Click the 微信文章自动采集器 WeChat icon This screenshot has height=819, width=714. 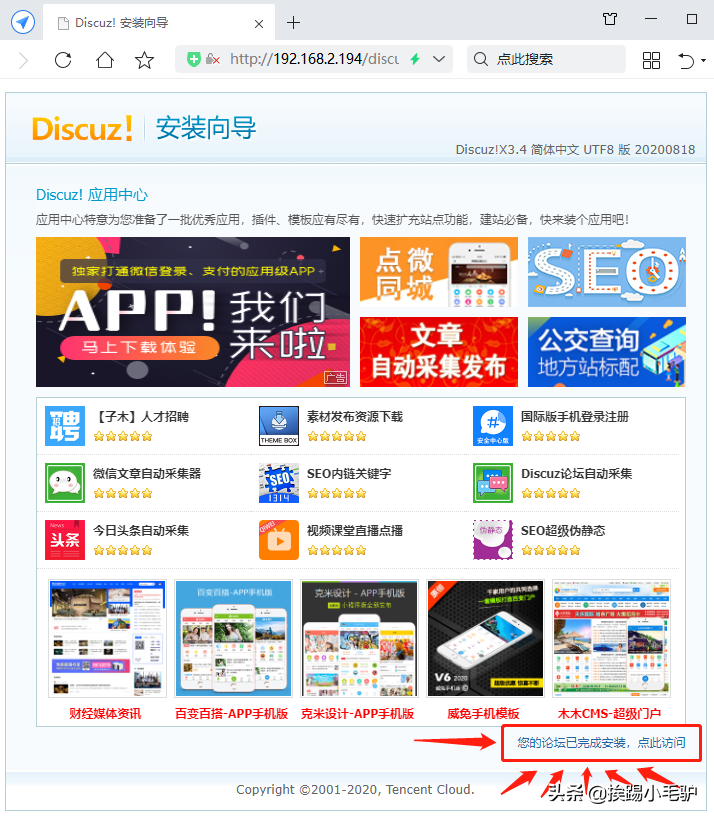65,483
